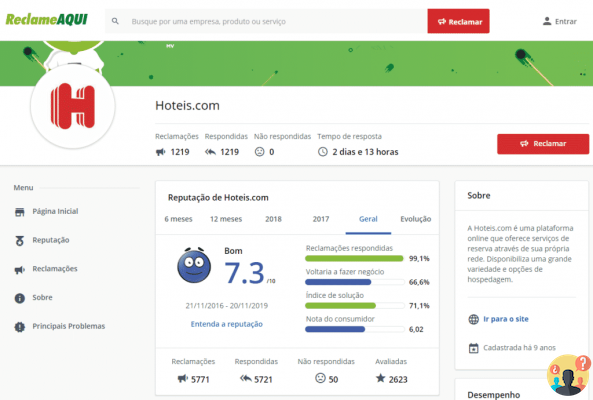This screenshot has width=593, height=400.
Task: Open the Evolução tab
Action: coord(416,219)
